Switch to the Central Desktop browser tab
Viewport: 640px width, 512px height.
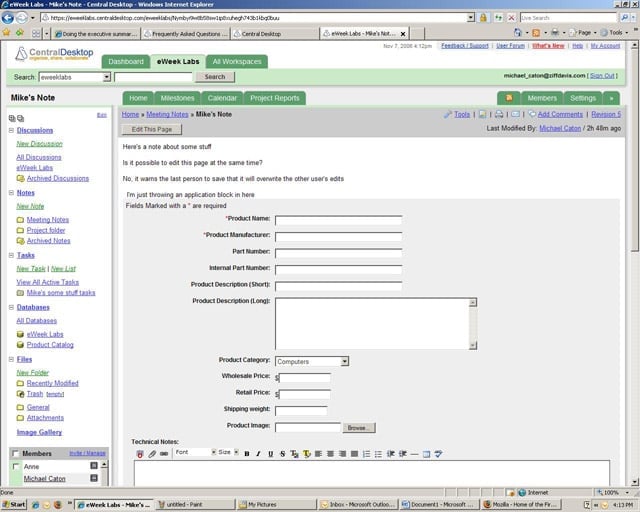(x=275, y=34)
